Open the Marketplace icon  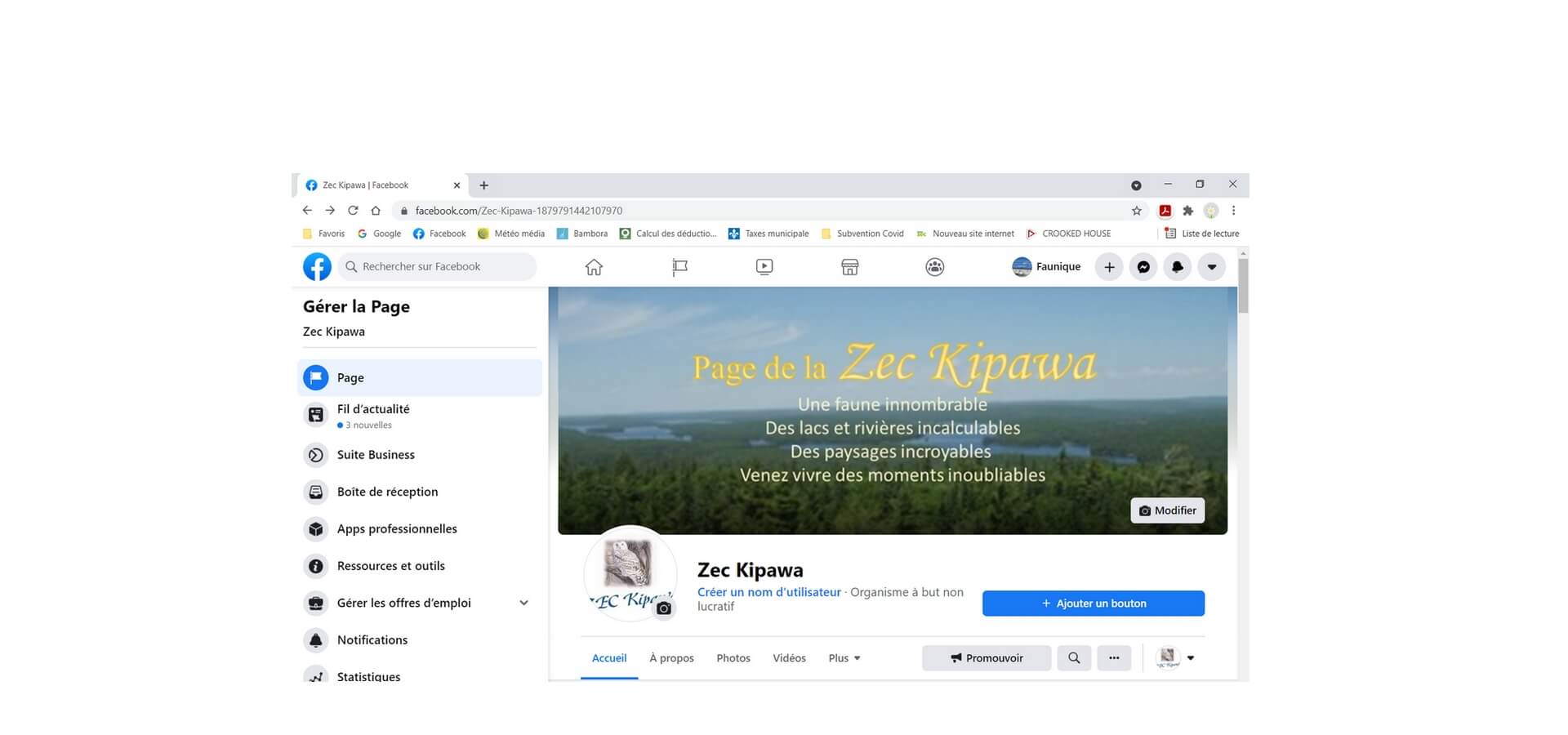[850, 267]
